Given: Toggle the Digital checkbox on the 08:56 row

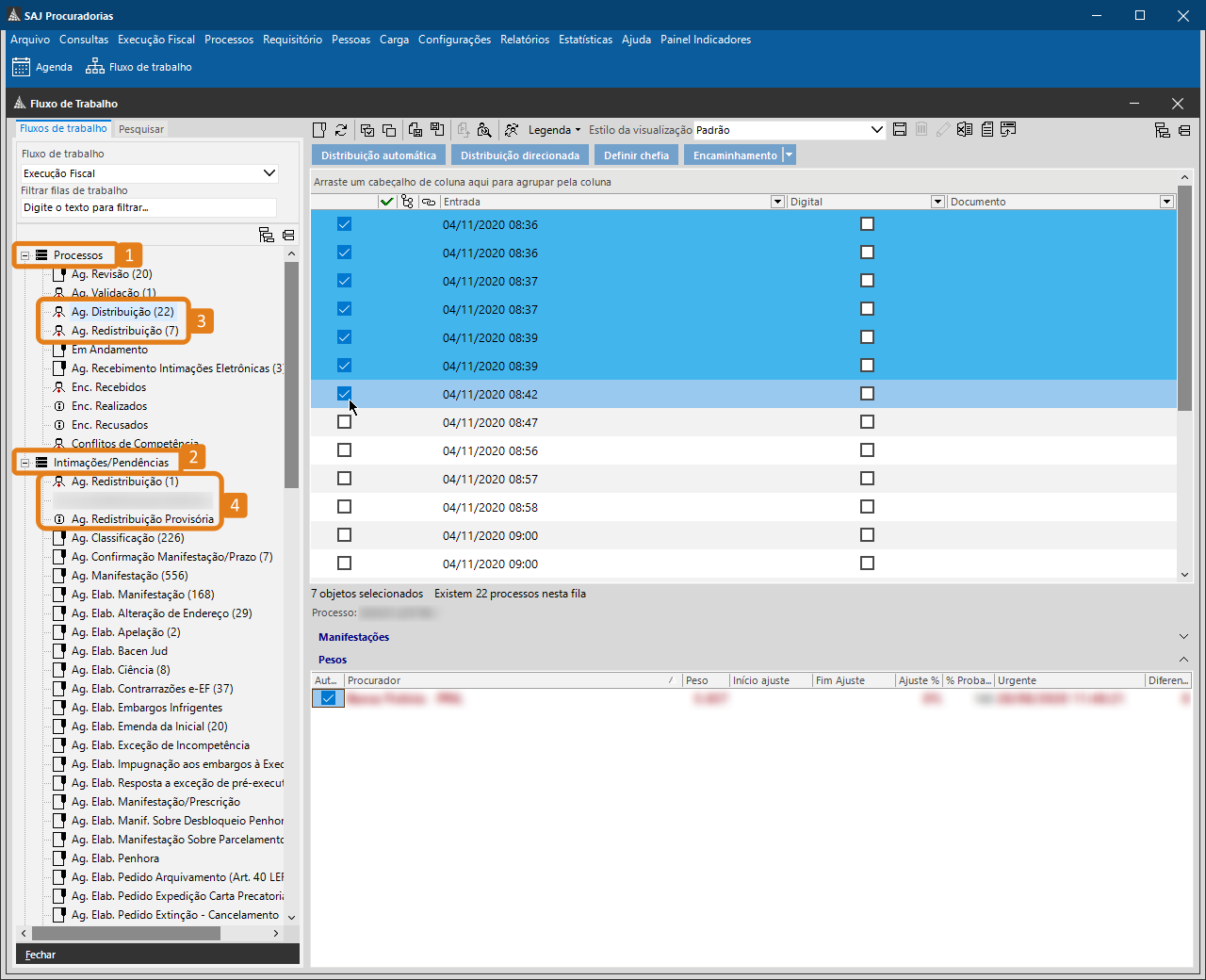Looking at the screenshot, I should [x=867, y=450].
